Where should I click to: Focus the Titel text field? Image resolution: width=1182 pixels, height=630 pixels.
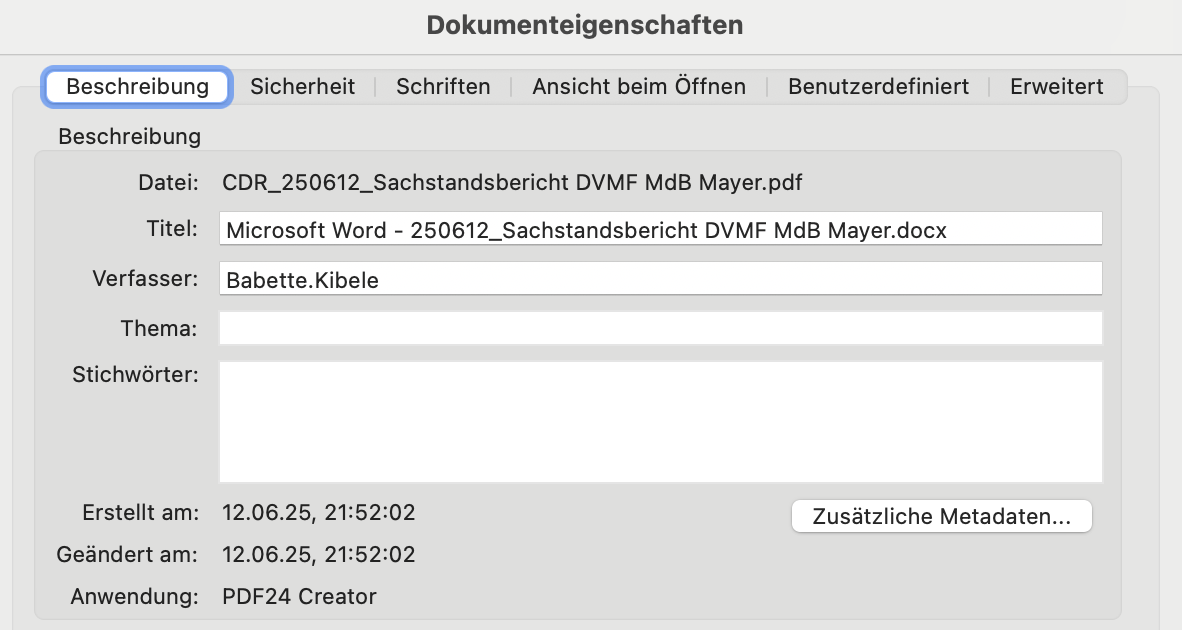(660, 229)
